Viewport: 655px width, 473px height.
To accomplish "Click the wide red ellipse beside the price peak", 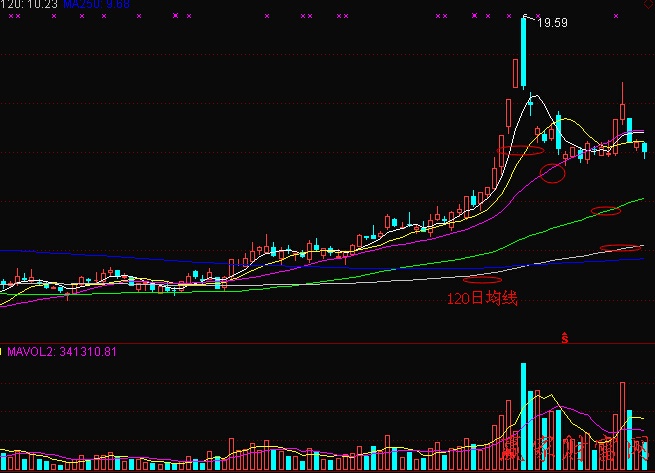I will click(521, 151).
